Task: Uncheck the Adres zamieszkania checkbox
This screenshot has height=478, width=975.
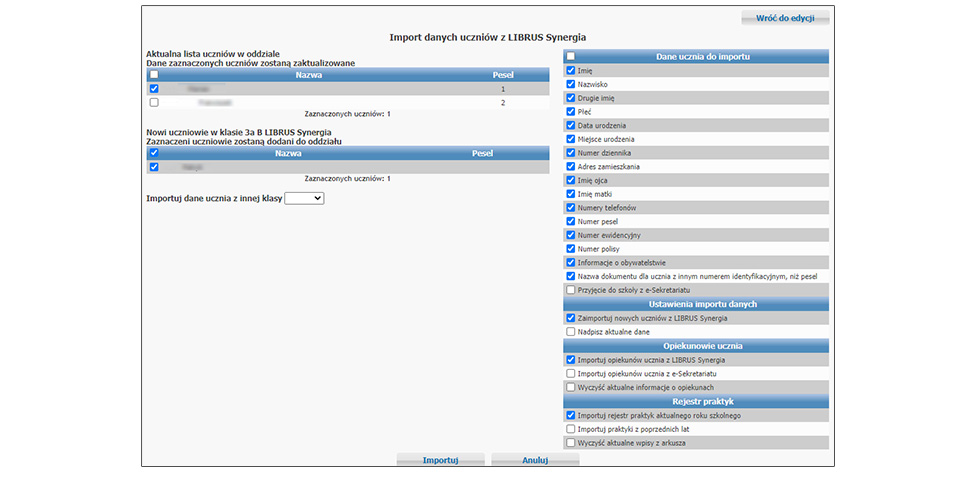Action: 570,166
